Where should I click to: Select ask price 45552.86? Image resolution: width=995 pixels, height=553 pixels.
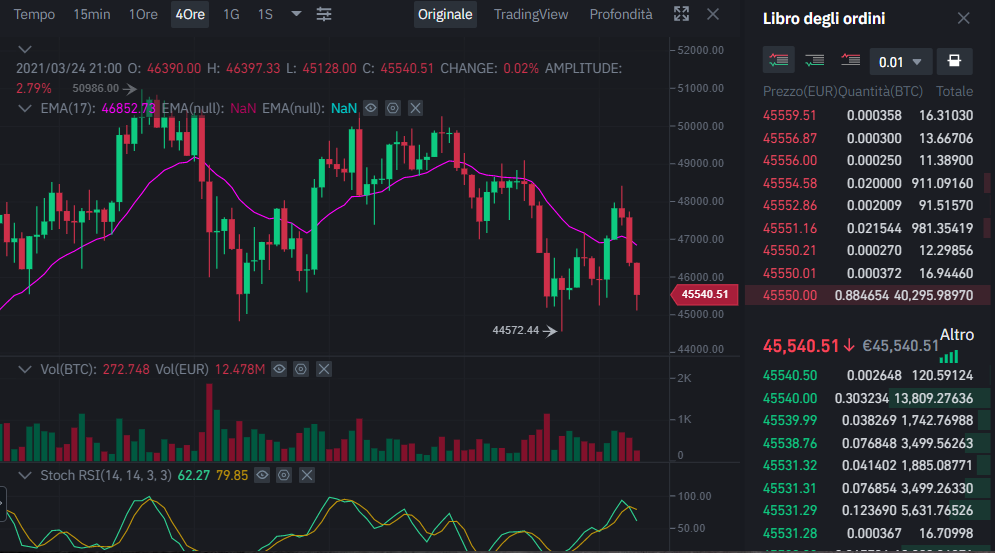pos(789,206)
